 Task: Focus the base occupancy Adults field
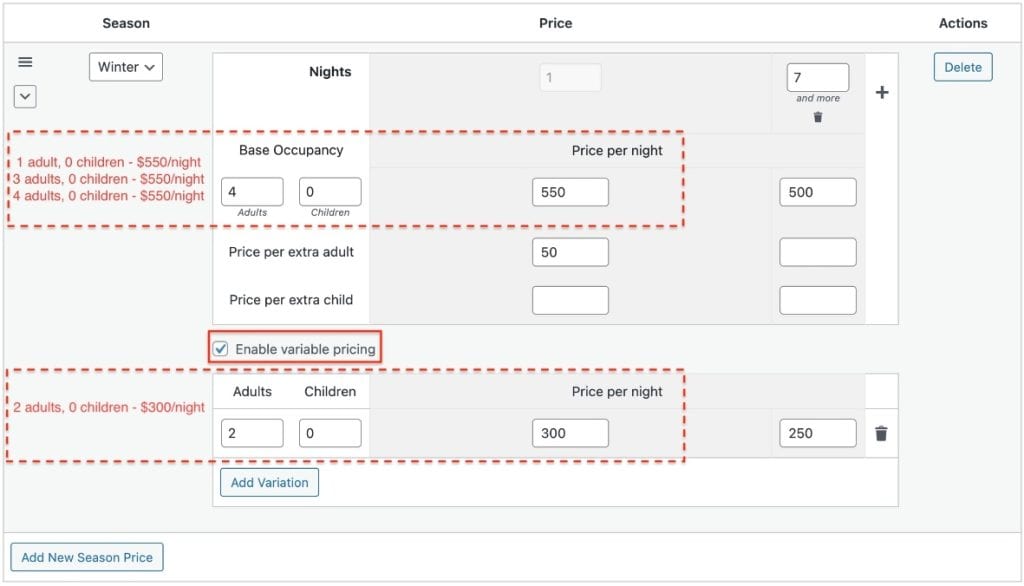coord(252,192)
